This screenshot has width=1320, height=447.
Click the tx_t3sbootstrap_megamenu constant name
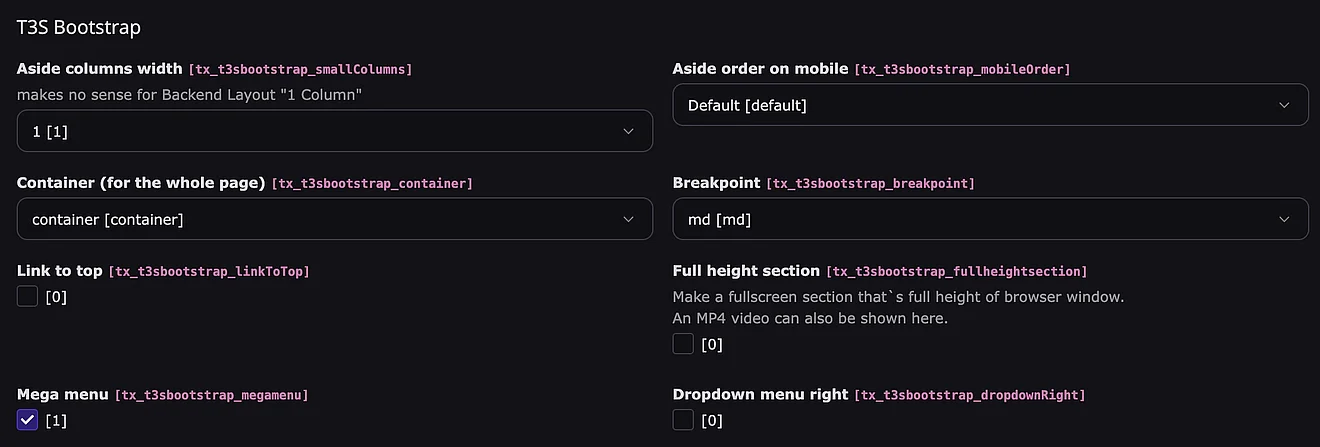[211, 396]
